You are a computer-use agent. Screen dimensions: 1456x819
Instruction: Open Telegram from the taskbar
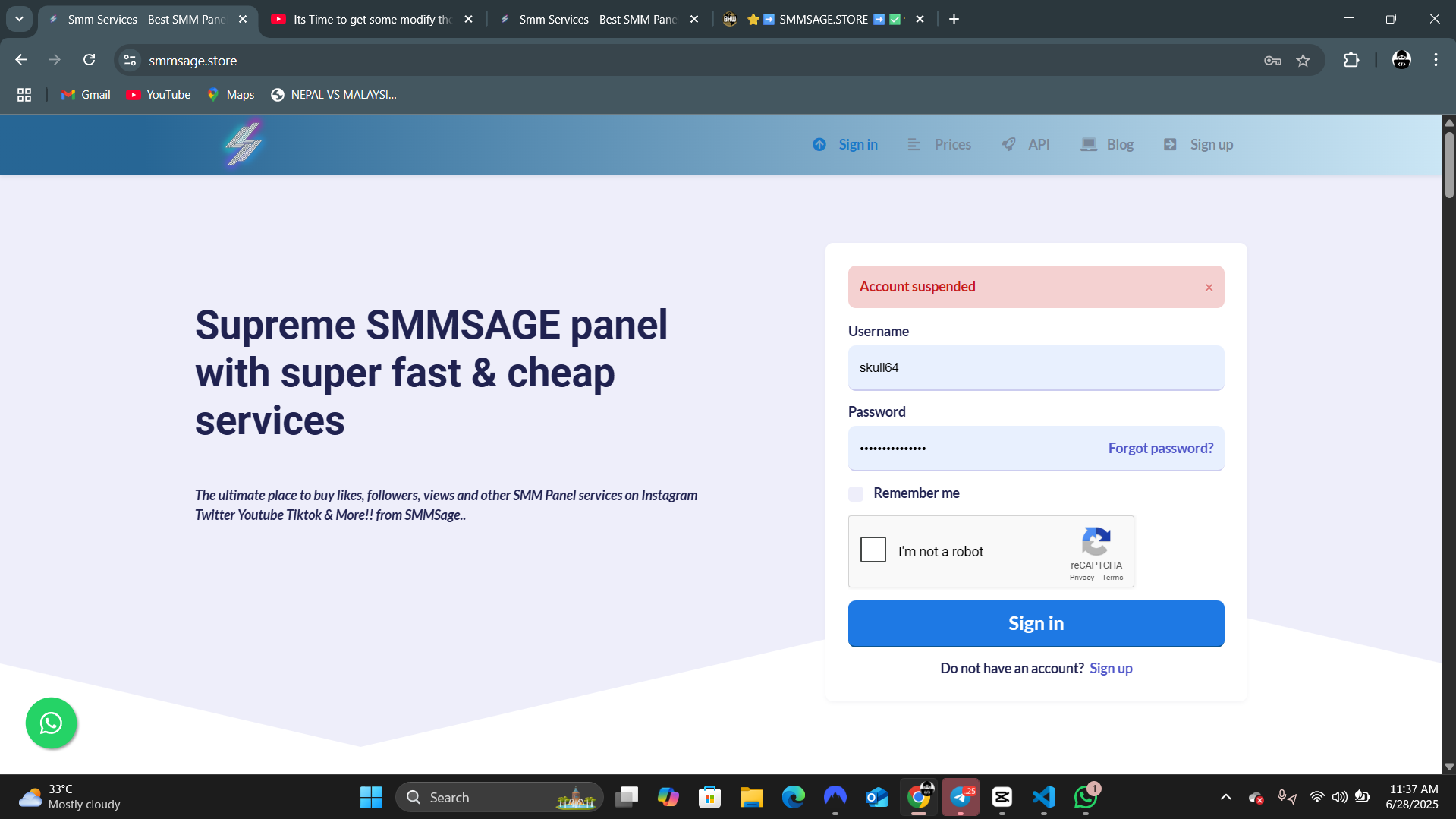click(961, 797)
